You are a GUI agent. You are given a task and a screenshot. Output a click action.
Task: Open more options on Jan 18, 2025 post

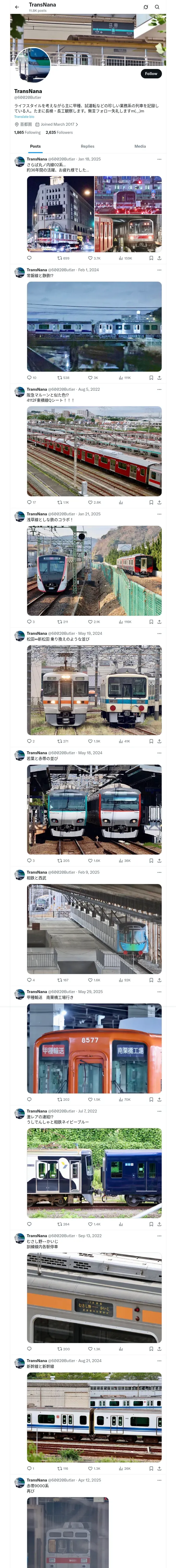click(x=159, y=159)
